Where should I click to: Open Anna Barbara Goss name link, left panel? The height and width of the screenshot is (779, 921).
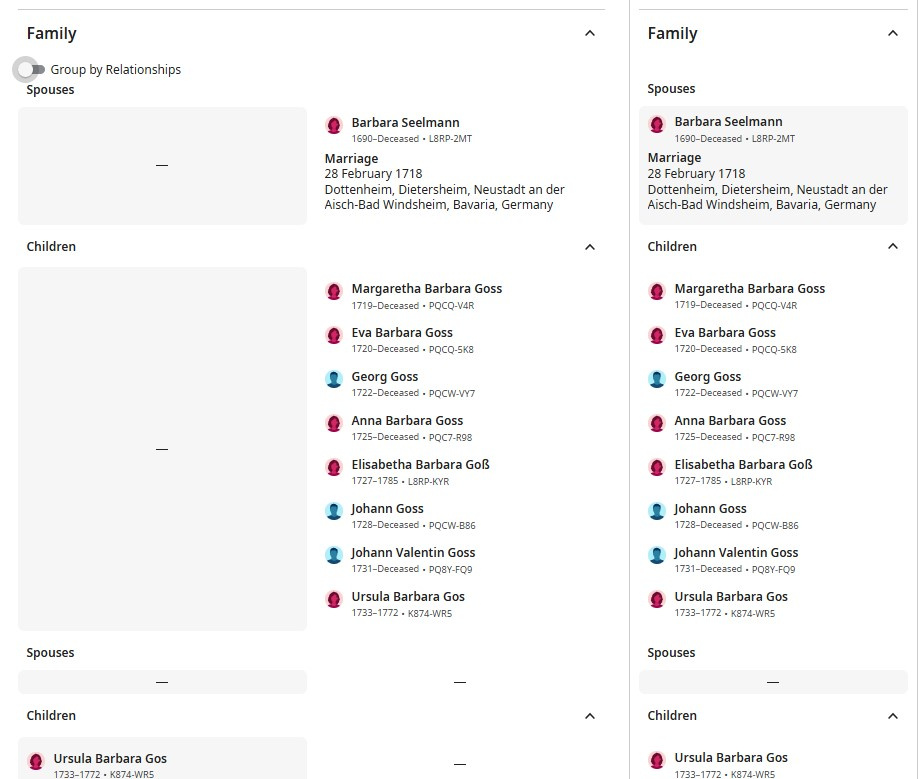coord(407,421)
